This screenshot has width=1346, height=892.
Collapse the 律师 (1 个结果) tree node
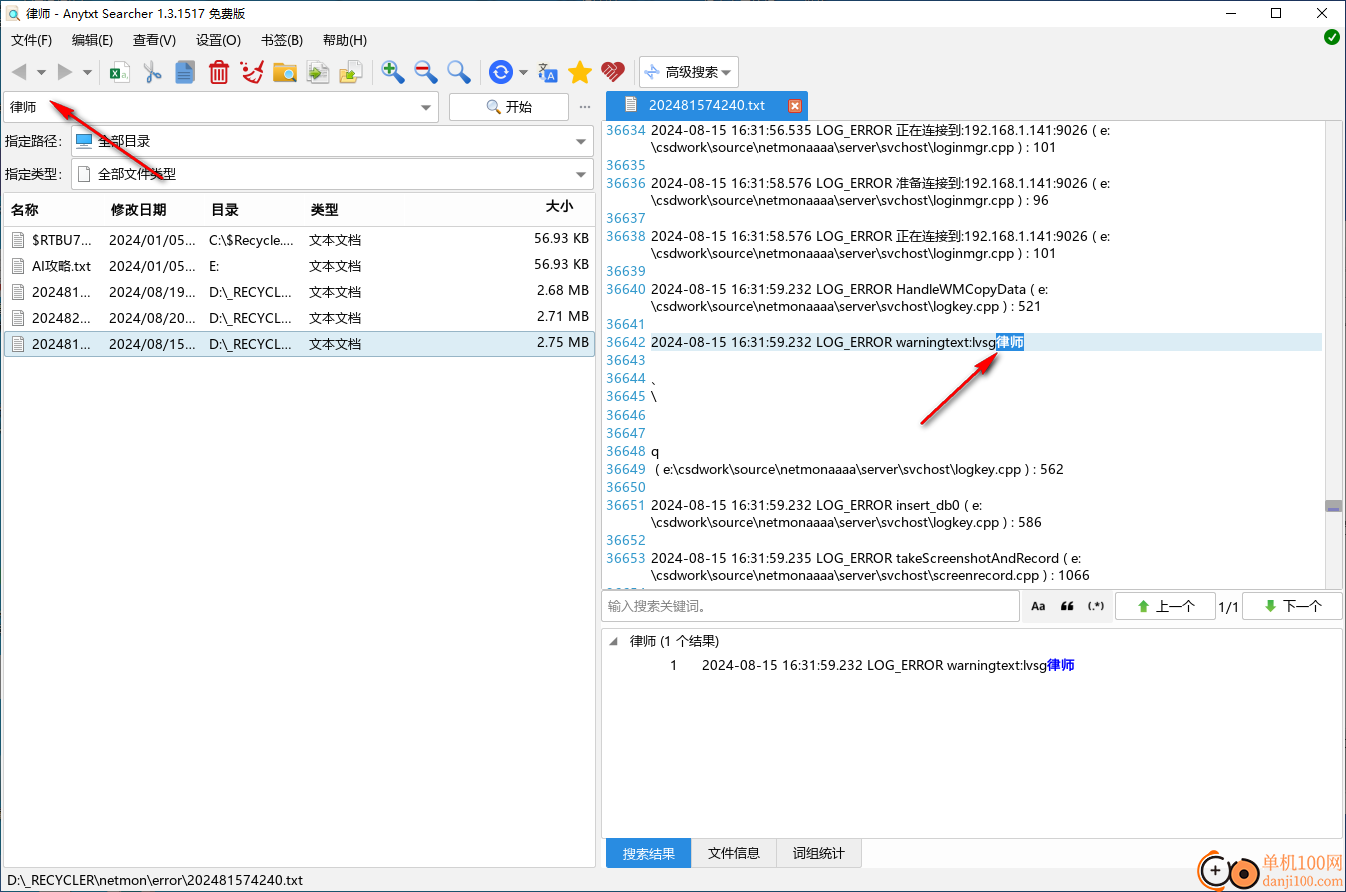[x=612, y=641]
